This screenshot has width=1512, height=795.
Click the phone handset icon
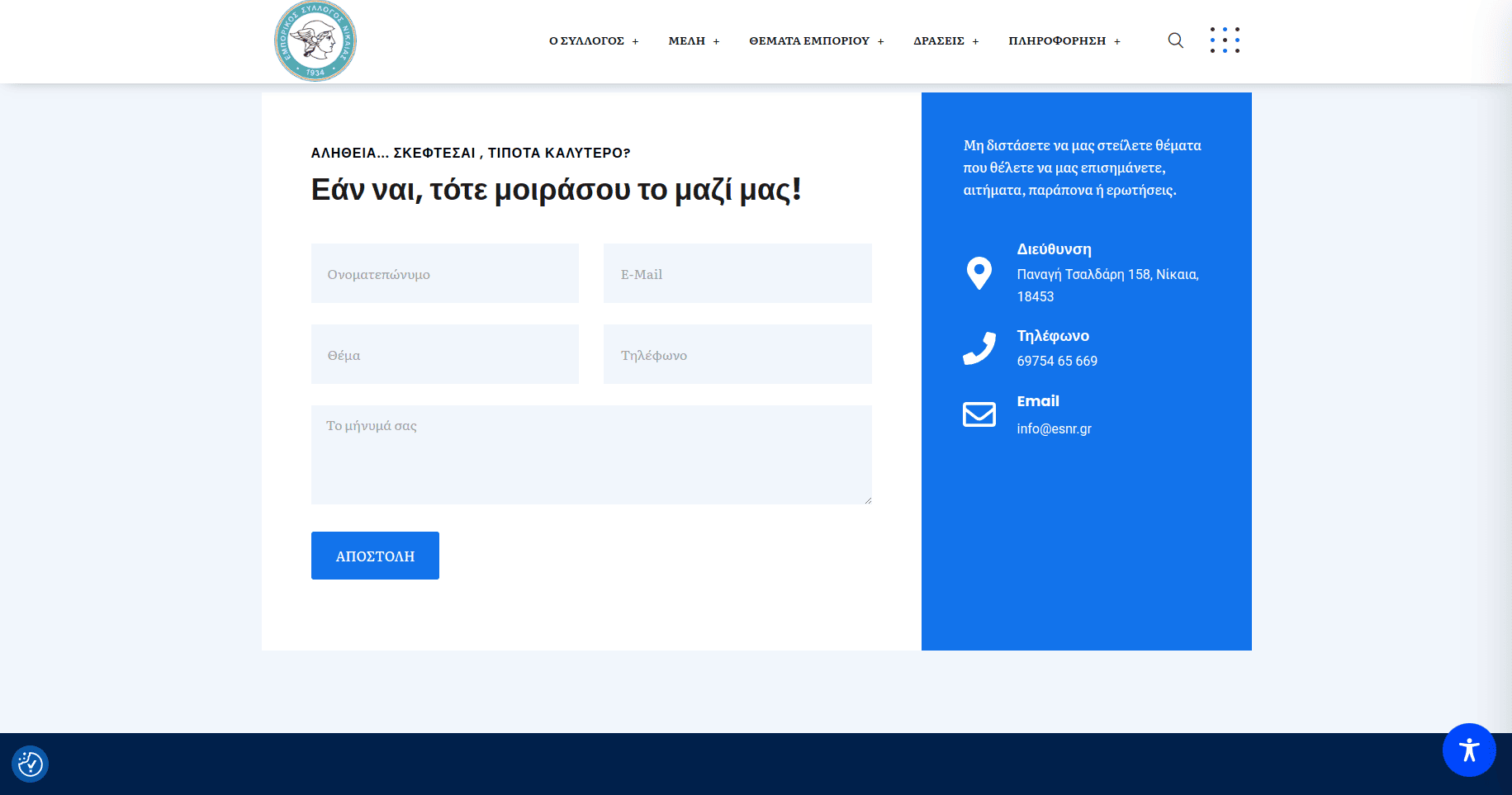point(979,348)
